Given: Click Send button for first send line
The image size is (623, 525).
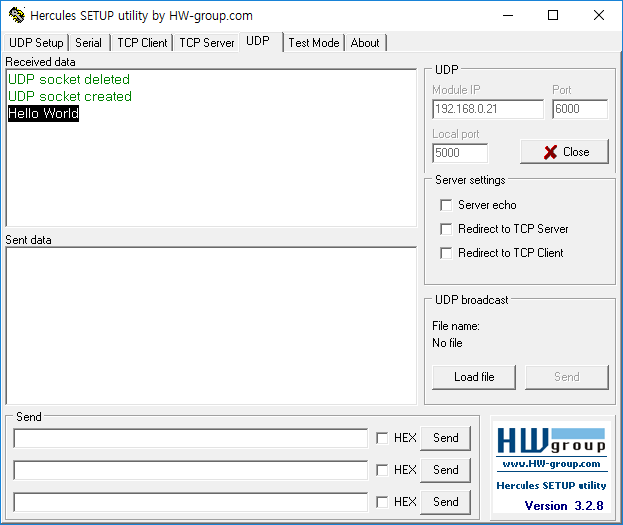Looking at the screenshot, I should 445,438.
